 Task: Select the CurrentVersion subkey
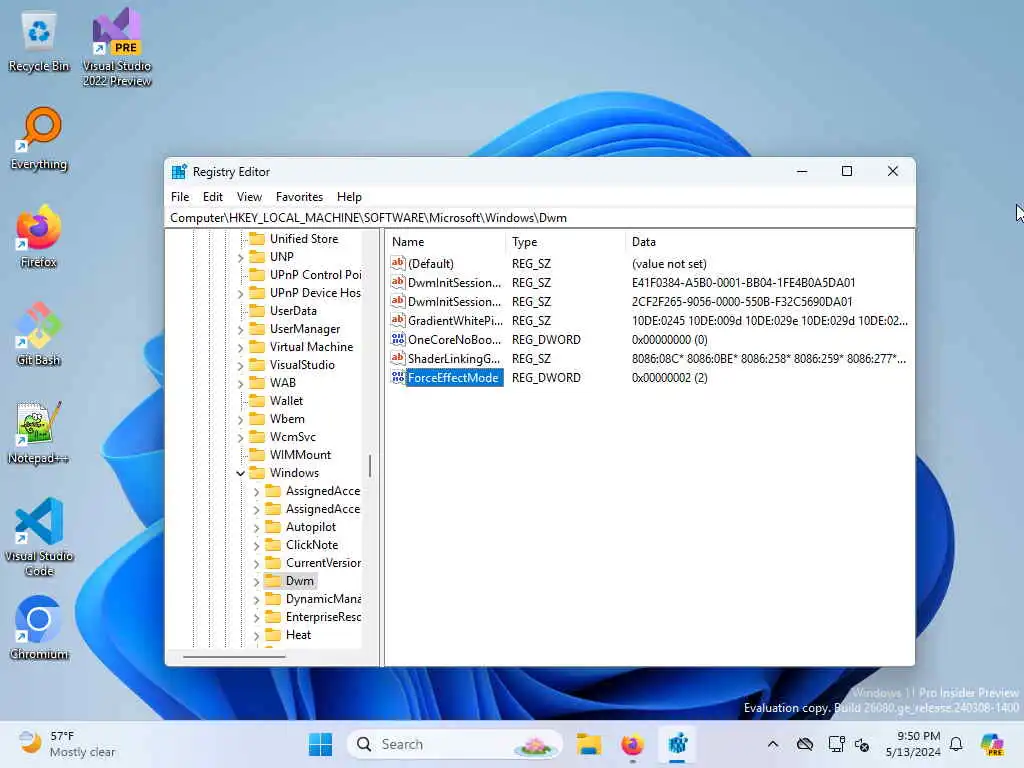tap(323, 563)
